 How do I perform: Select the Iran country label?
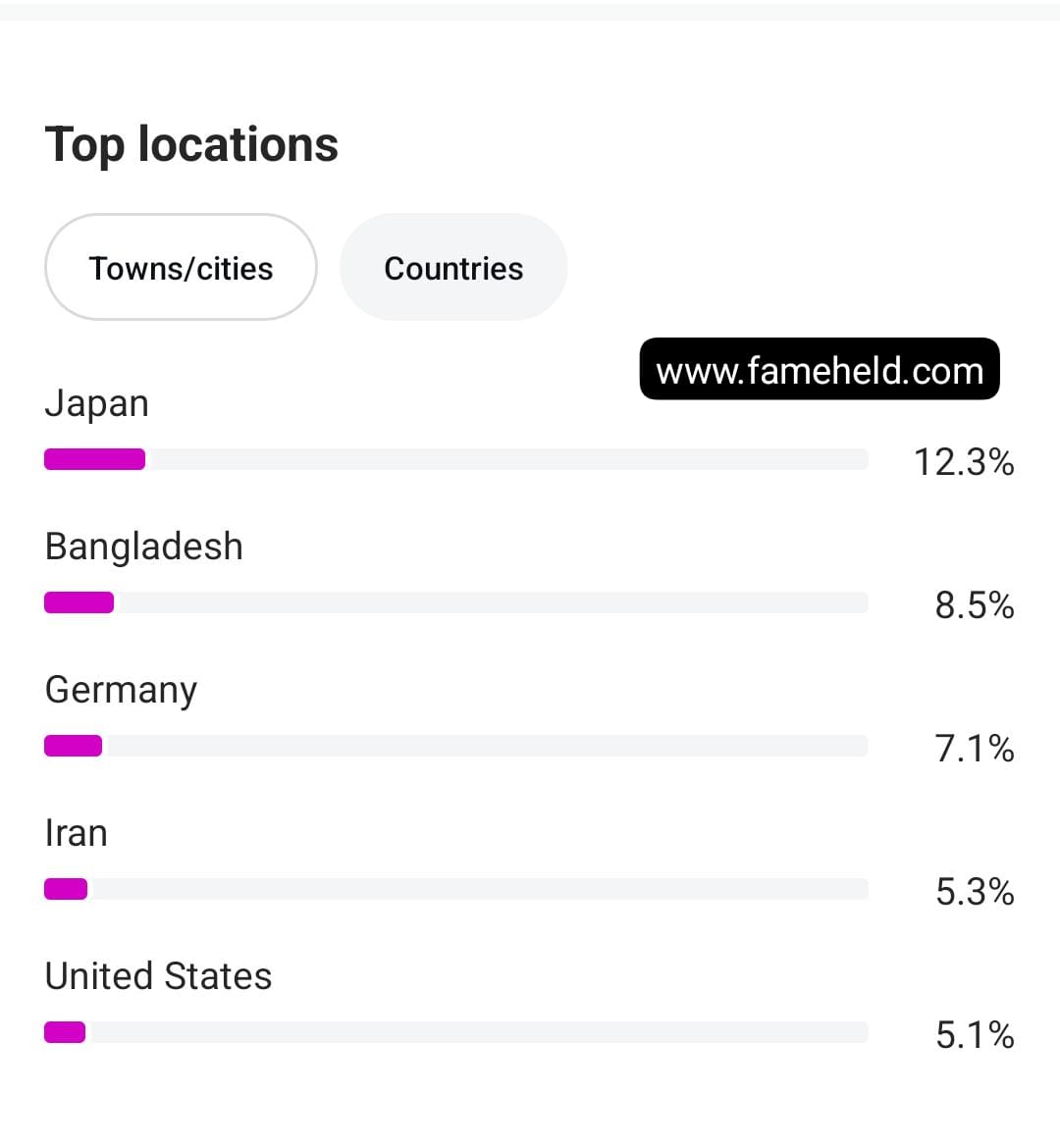point(77,833)
